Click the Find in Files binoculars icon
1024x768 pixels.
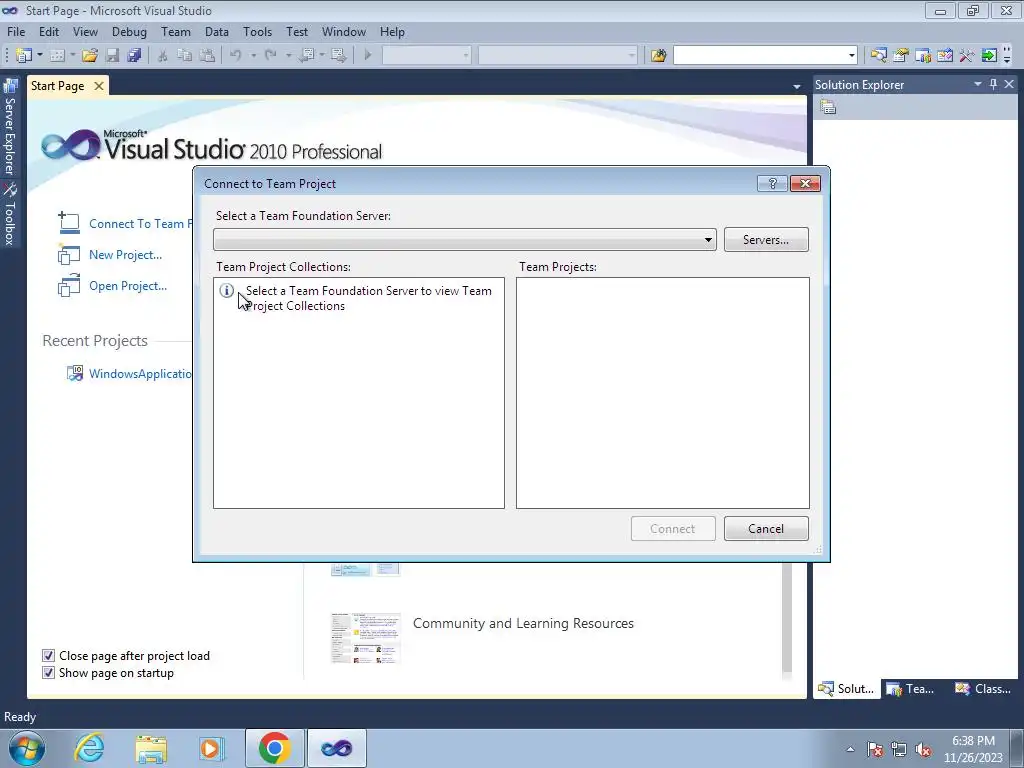(658, 56)
